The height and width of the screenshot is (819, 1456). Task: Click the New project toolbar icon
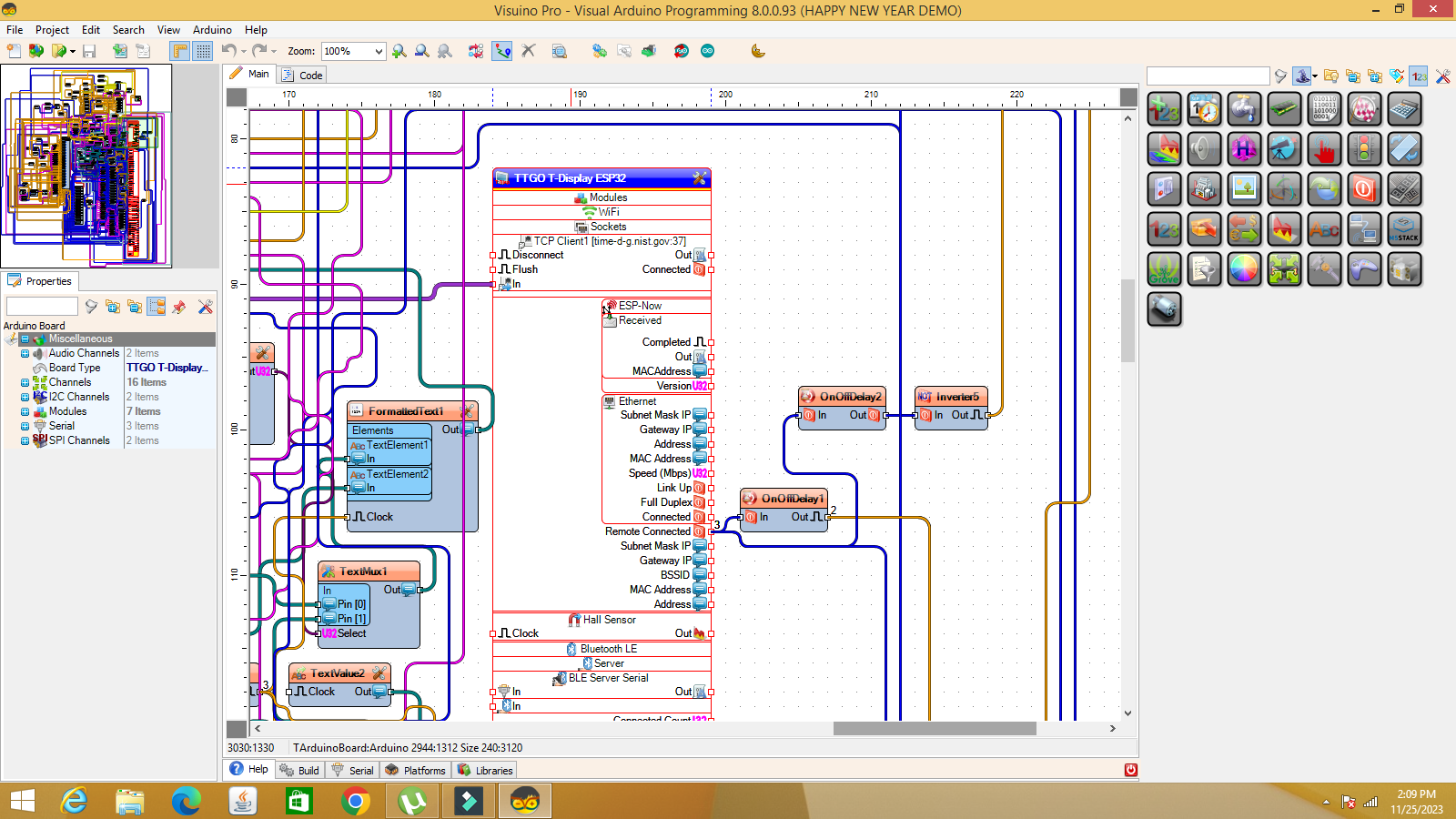click(14, 51)
